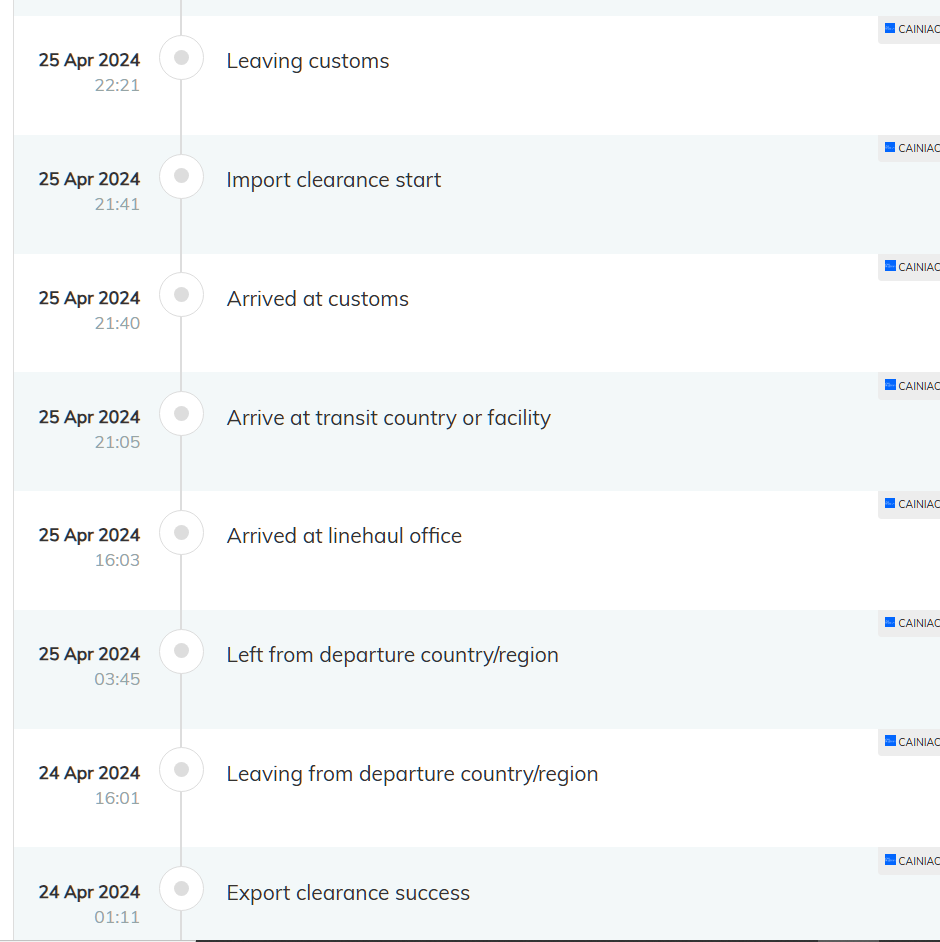Click Cainiao logo for Leaving from departure country/region
This screenshot has height=942, width=940.
click(x=890, y=741)
